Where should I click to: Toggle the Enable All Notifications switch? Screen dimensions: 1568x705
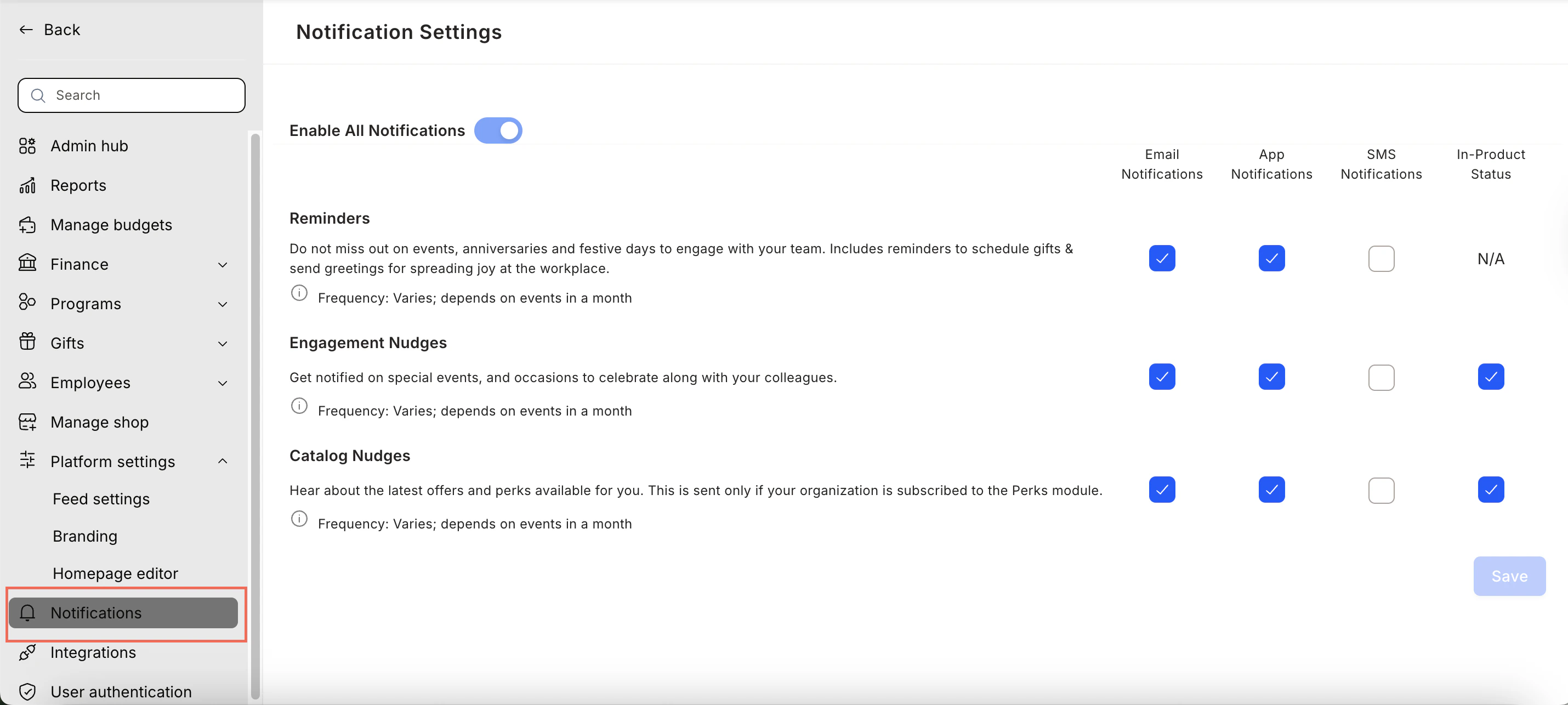click(x=498, y=130)
